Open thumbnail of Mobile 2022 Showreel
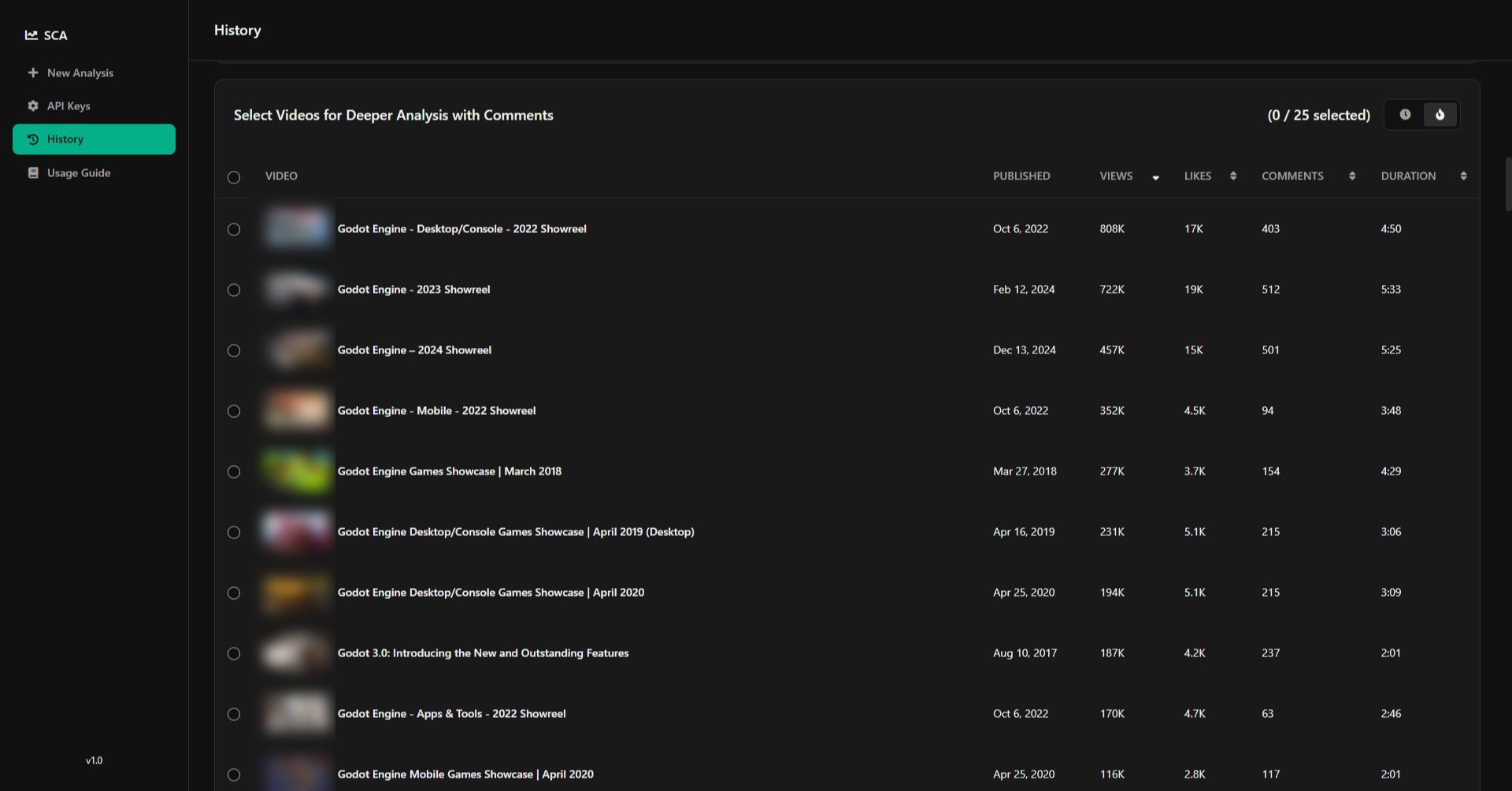Image resolution: width=1512 pixels, height=791 pixels. [297, 411]
